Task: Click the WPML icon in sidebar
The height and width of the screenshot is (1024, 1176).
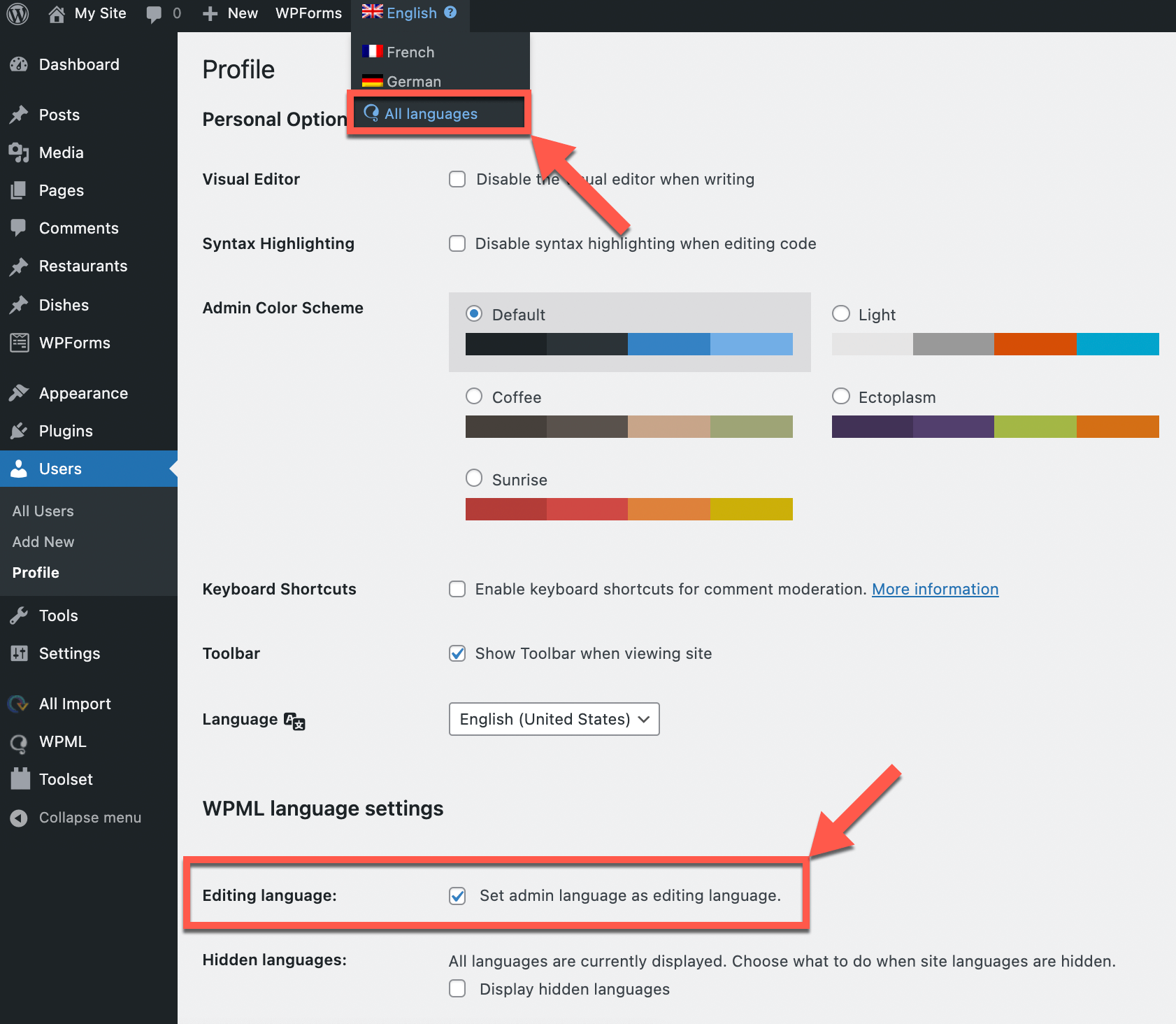Action: coord(19,741)
